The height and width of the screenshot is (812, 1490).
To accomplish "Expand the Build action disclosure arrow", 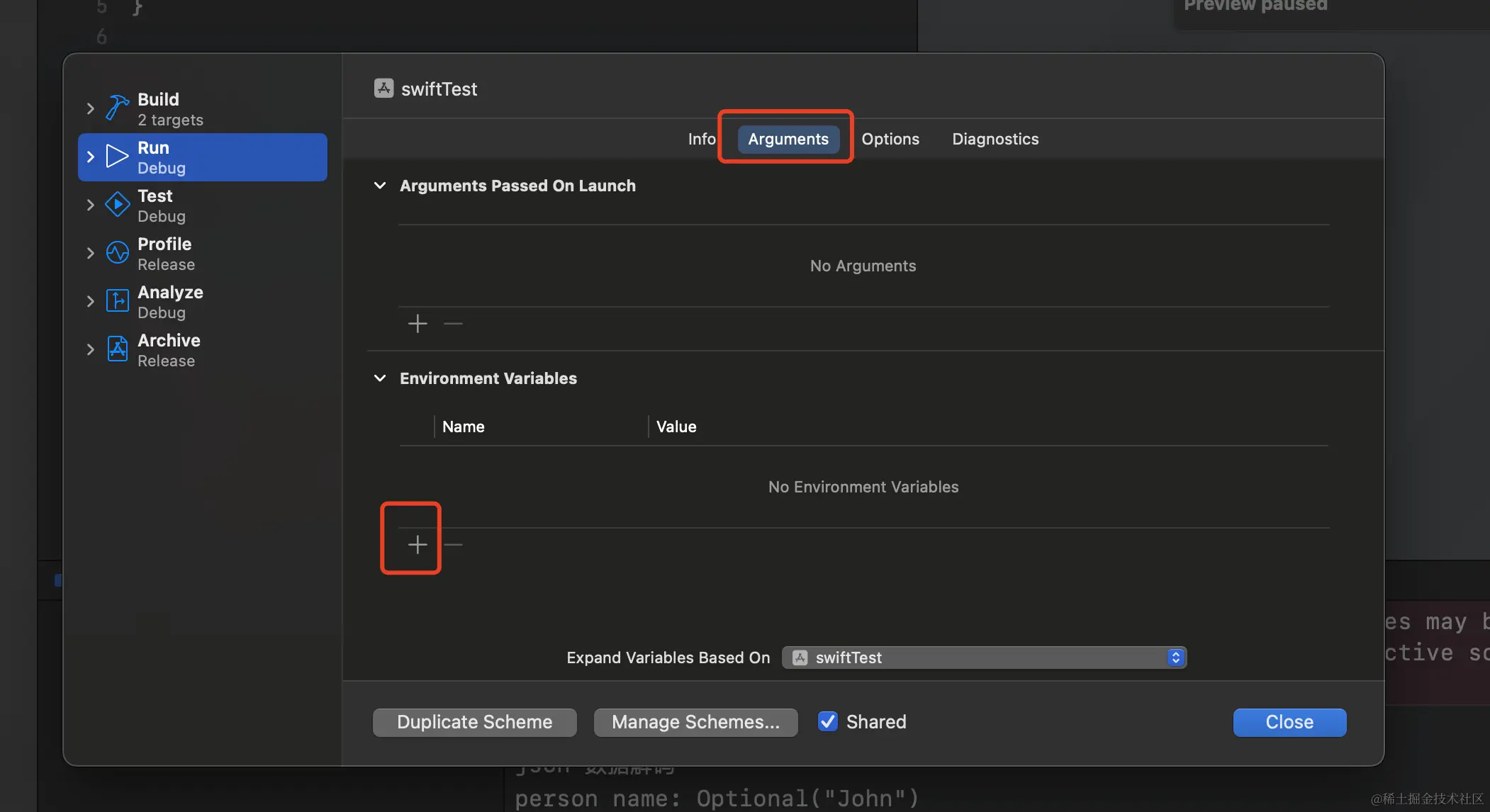I will point(90,108).
